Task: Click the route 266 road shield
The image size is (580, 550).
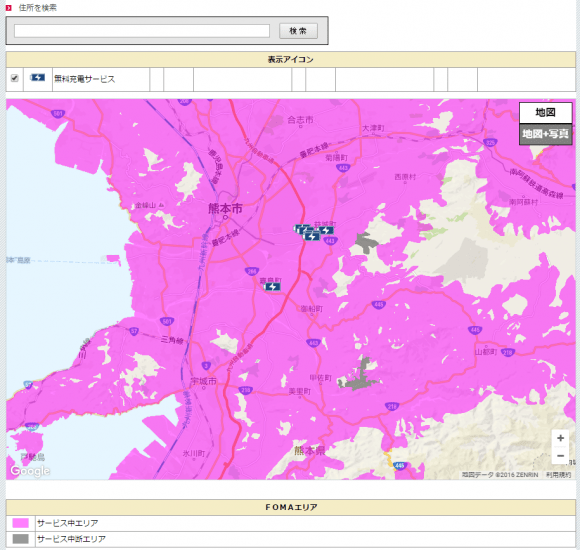Action: click(252, 271)
